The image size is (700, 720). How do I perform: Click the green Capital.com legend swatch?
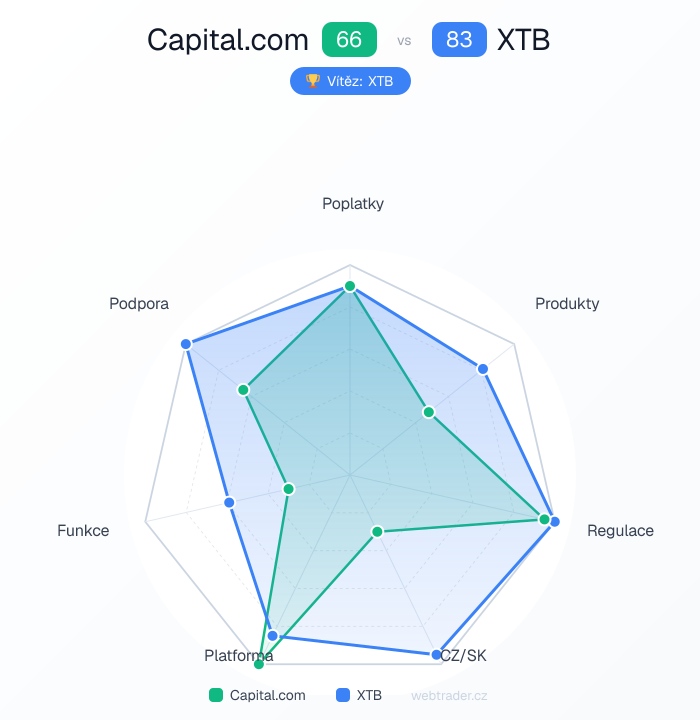pyautogui.click(x=215, y=695)
